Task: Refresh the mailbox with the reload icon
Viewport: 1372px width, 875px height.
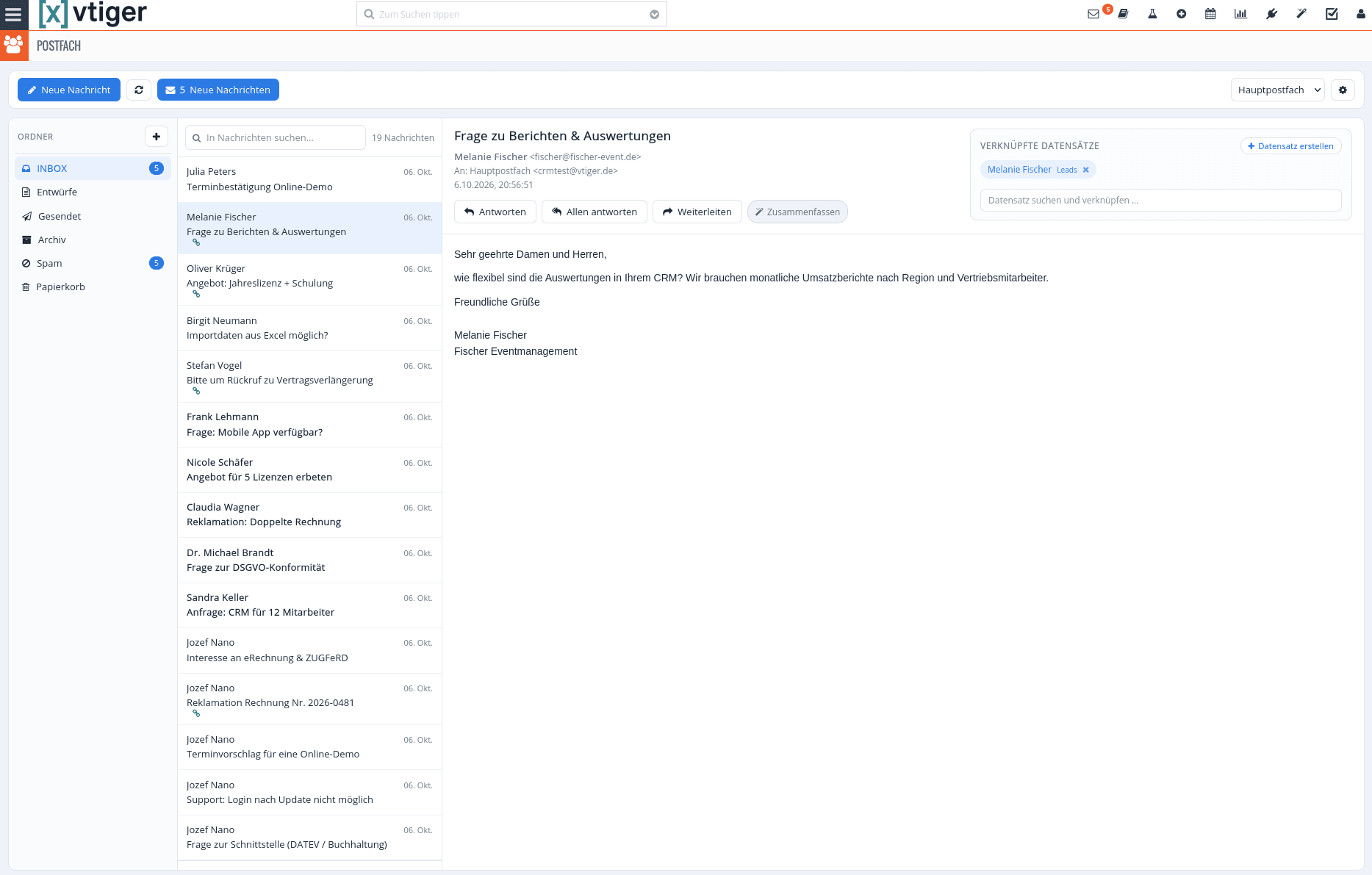Action: tap(139, 90)
